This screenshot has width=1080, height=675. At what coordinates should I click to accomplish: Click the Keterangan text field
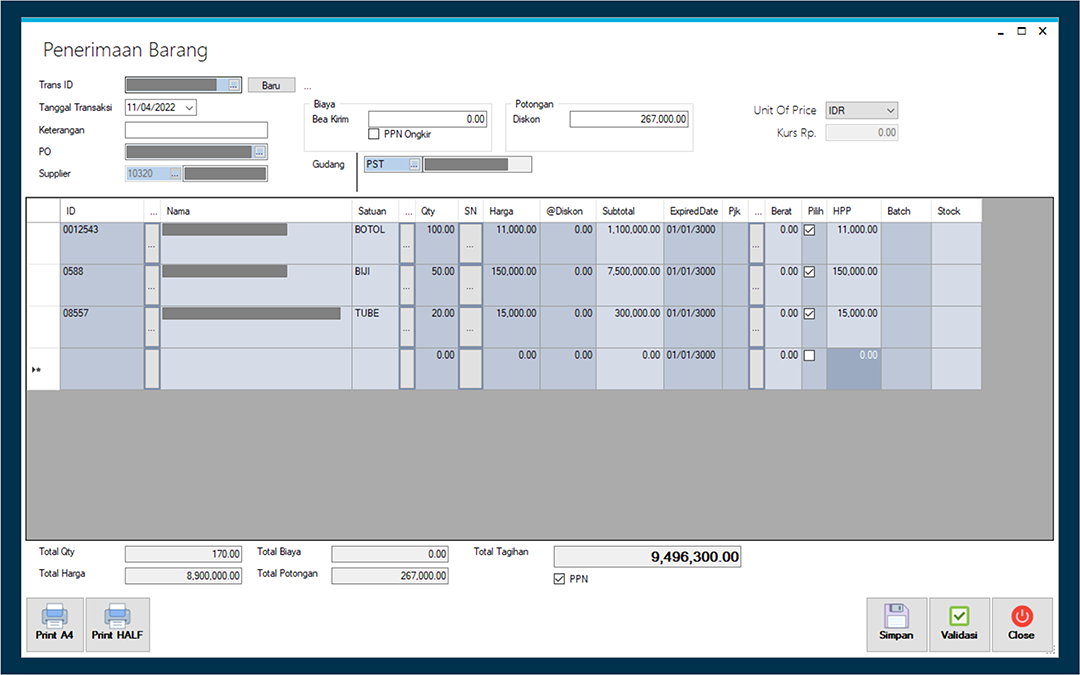click(196, 130)
